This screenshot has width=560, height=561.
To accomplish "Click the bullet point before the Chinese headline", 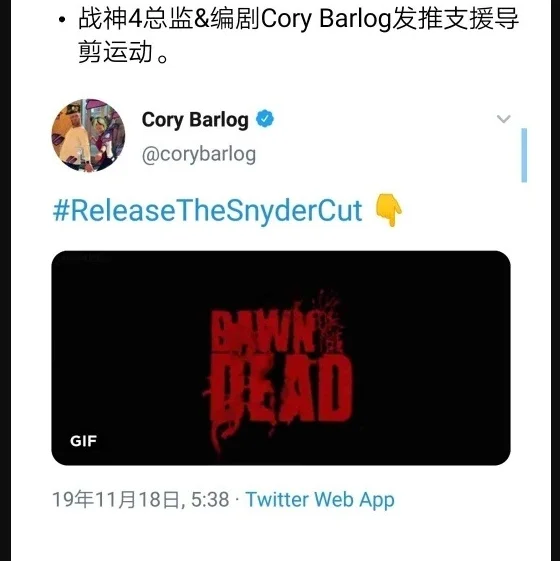I will coord(62,20).
